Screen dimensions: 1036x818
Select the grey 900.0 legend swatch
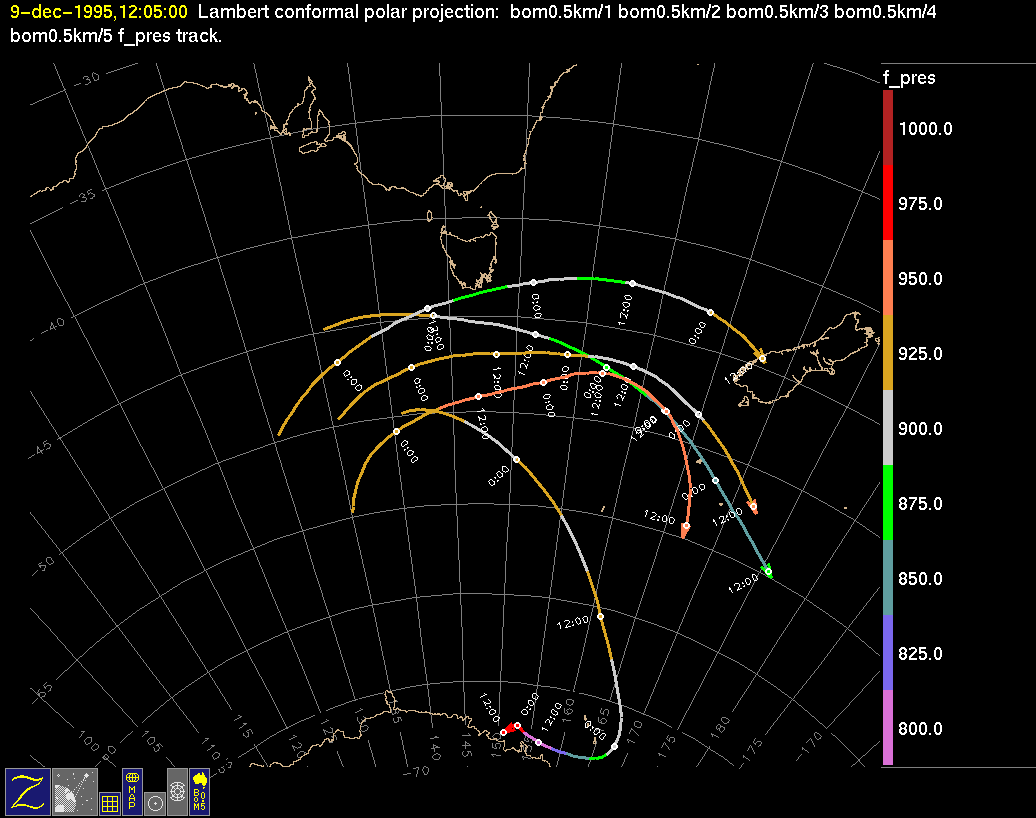tap(888, 428)
